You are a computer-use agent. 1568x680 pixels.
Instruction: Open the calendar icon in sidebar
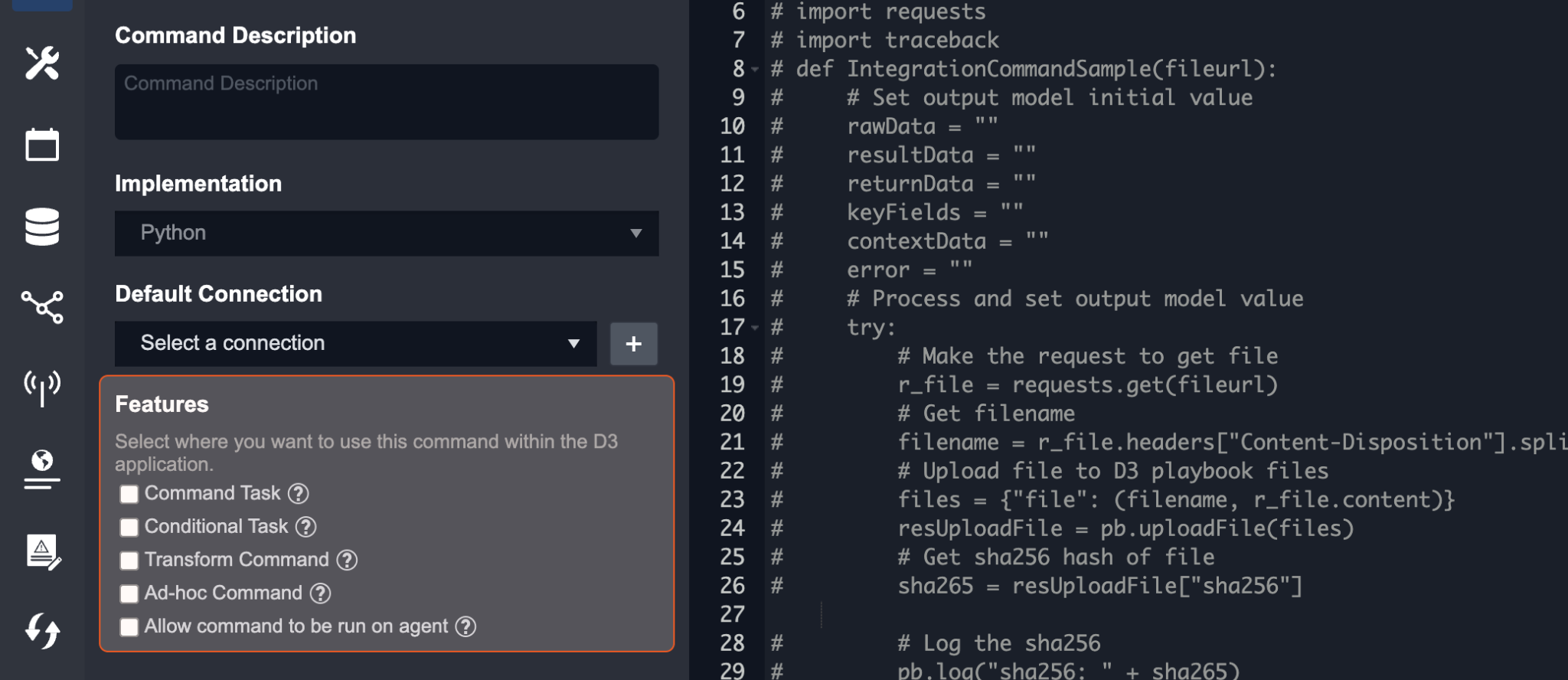(42, 145)
